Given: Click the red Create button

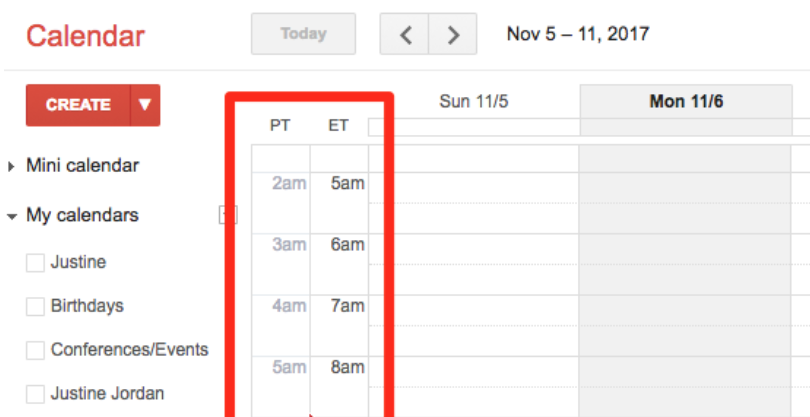Looking at the screenshot, I should (x=78, y=104).
